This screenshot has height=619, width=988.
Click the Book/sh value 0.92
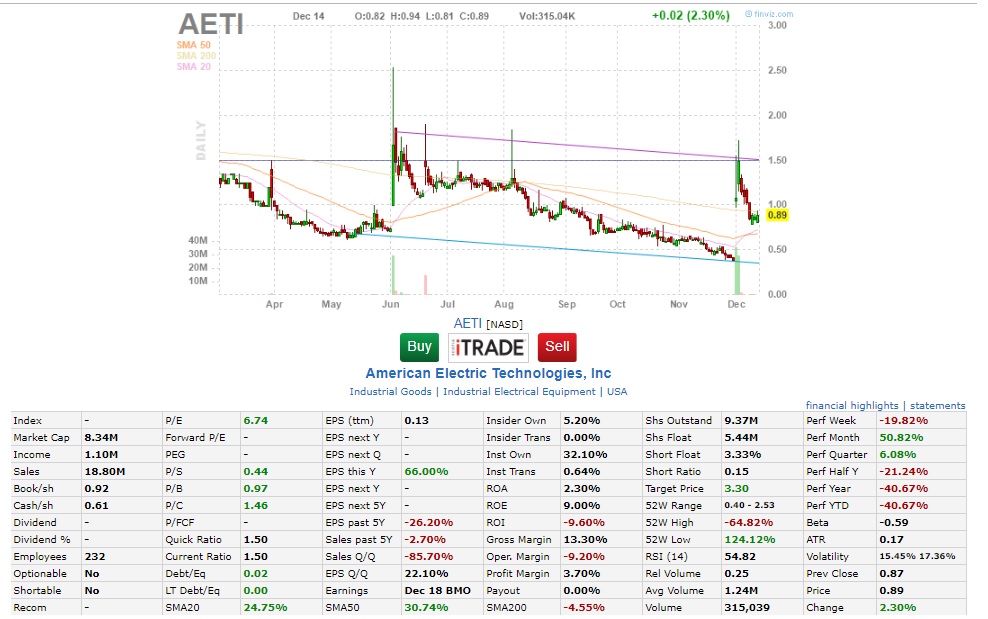(96, 489)
